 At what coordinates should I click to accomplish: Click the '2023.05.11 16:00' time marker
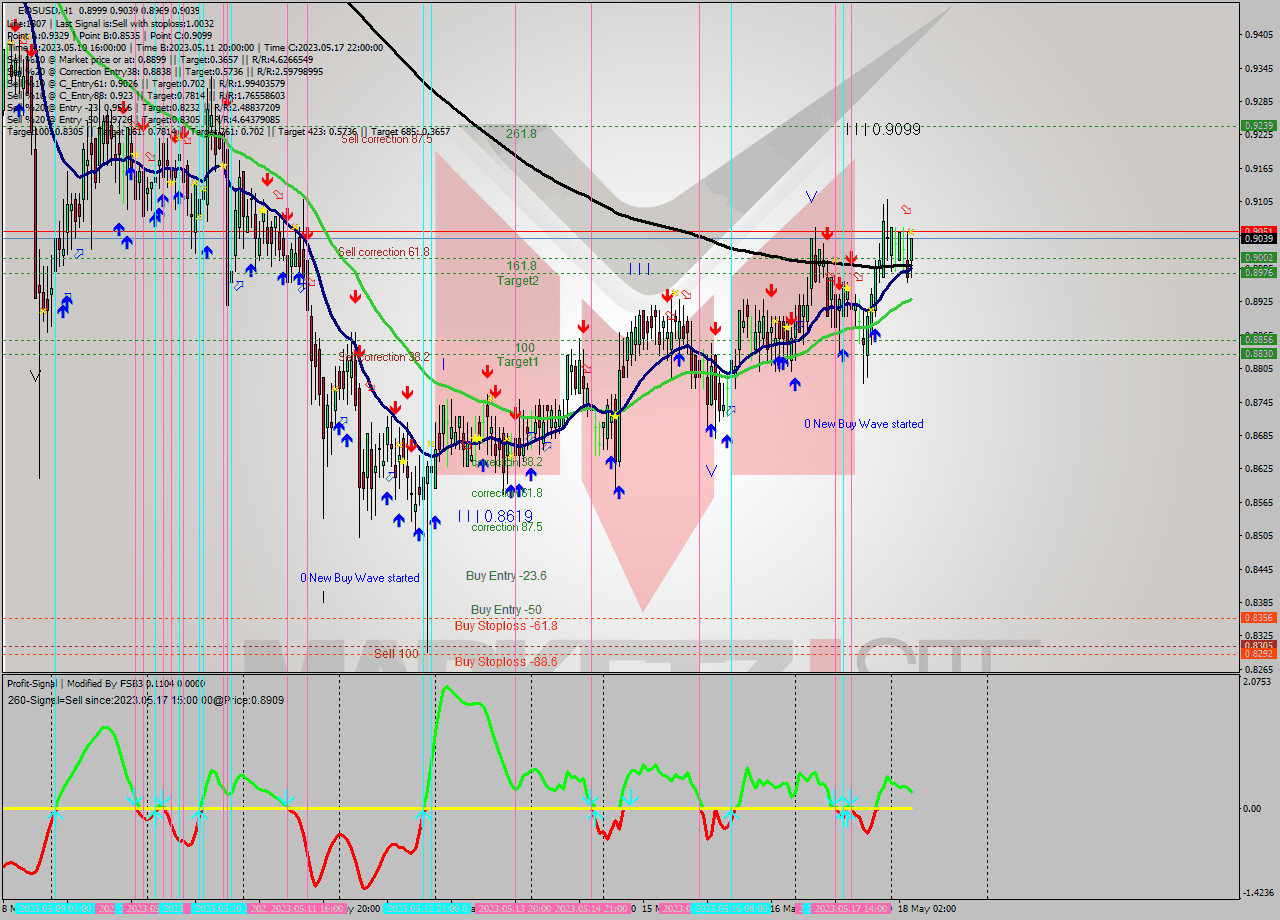click(x=306, y=909)
